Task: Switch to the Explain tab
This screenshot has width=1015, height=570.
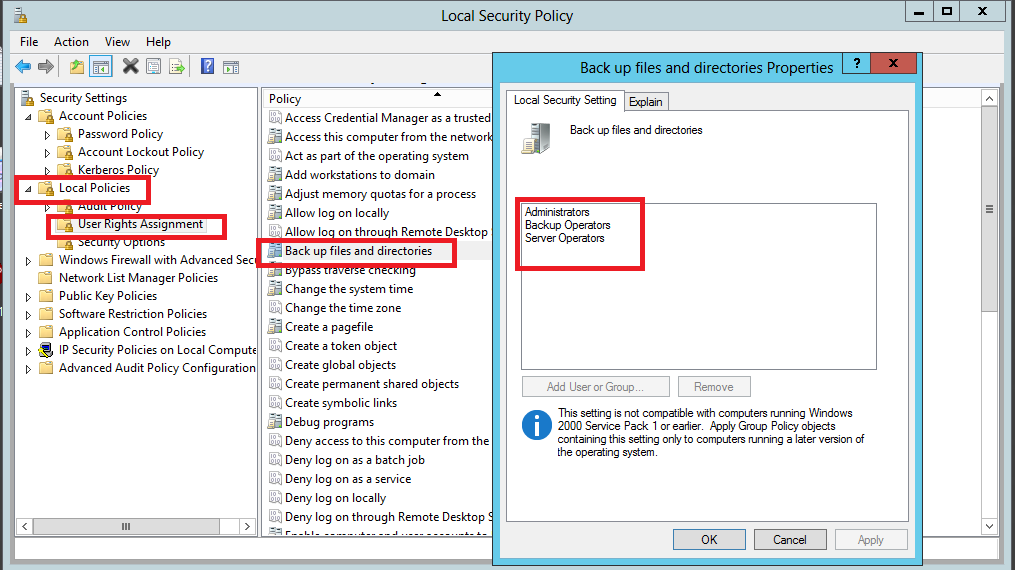Action: 646,102
